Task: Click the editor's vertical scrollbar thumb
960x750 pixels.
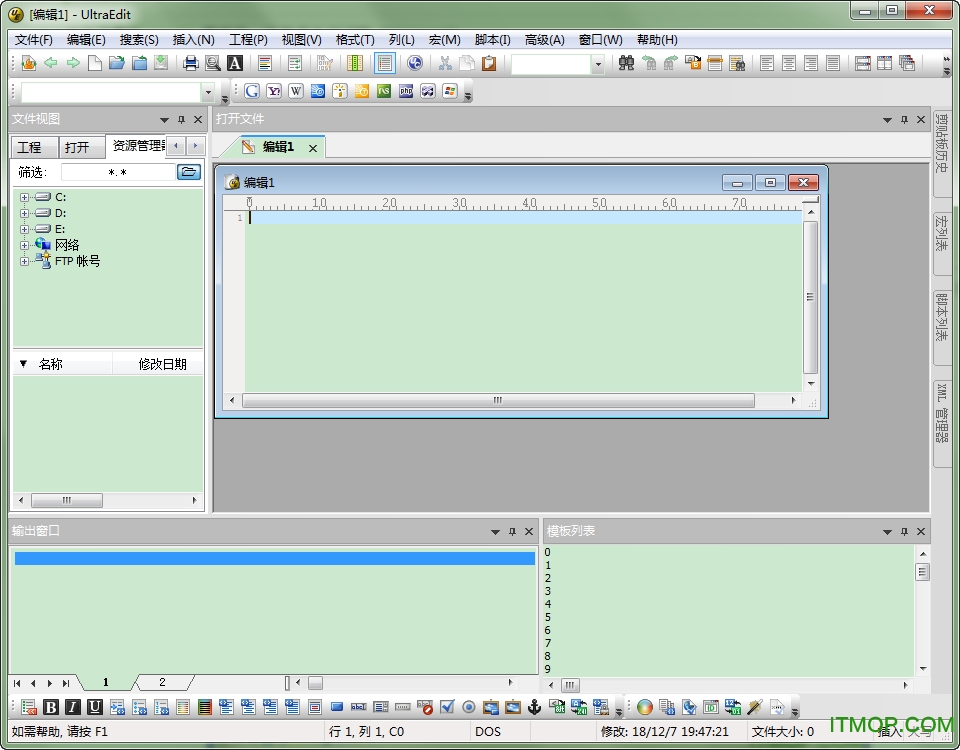Action: click(811, 297)
